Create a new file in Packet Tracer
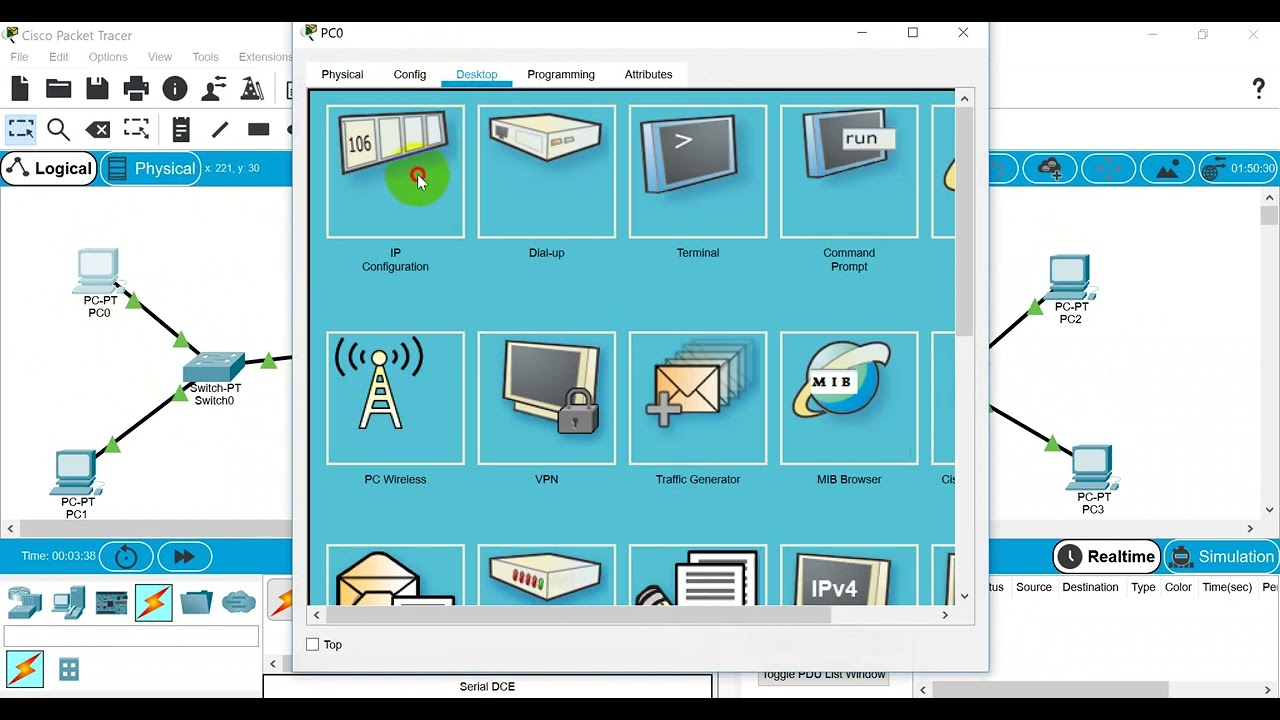The image size is (1280, 720). [20, 89]
